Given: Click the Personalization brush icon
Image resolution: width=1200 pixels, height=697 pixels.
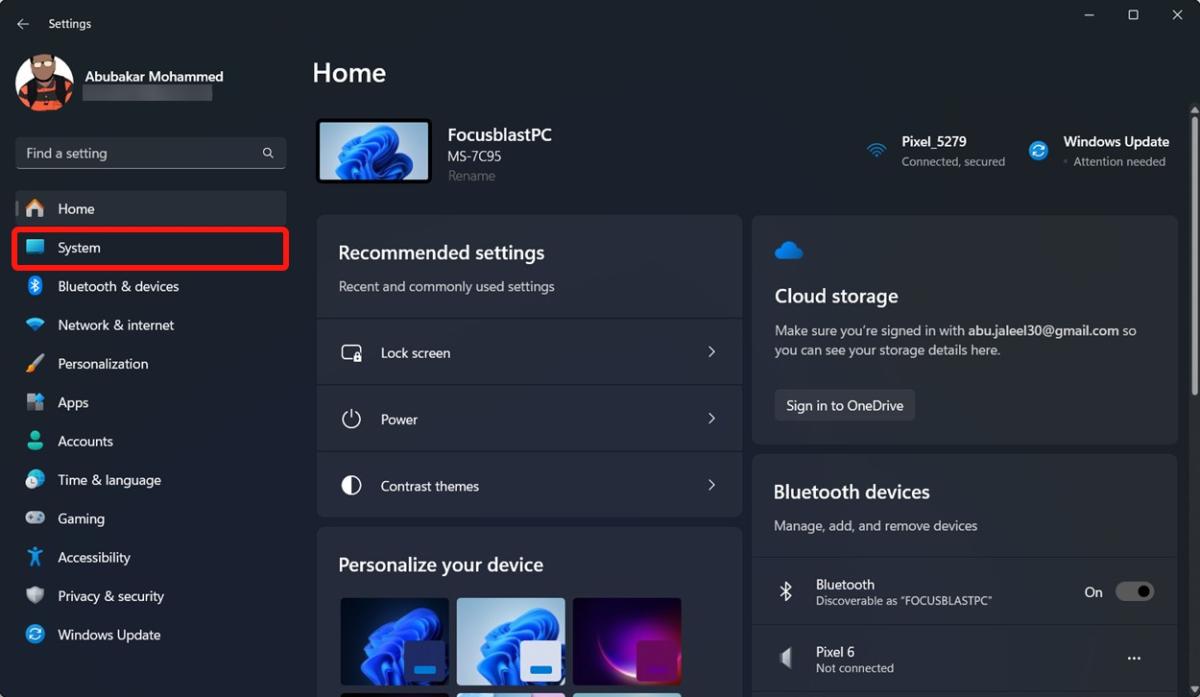Looking at the screenshot, I should click(36, 363).
